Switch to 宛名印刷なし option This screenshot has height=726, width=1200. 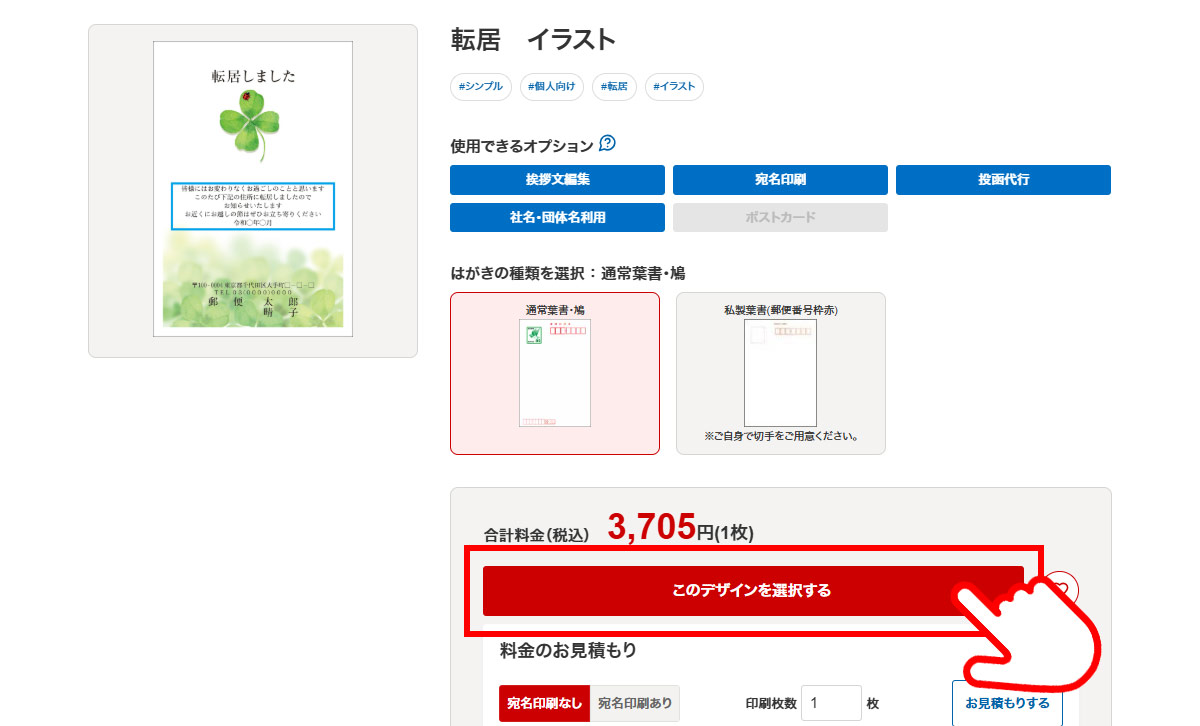(x=544, y=703)
